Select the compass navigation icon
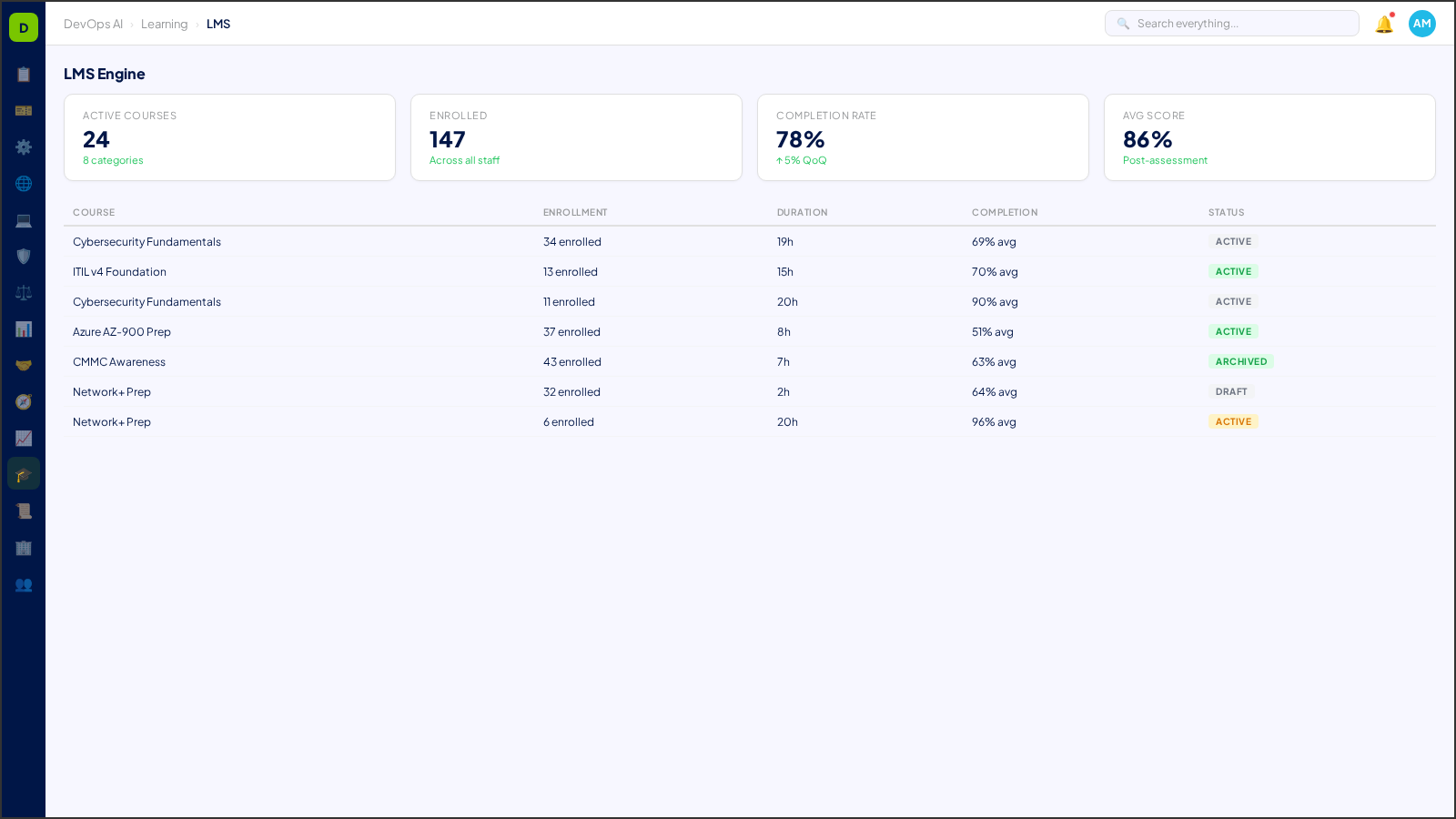1456x819 pixels. pos(24,401)
